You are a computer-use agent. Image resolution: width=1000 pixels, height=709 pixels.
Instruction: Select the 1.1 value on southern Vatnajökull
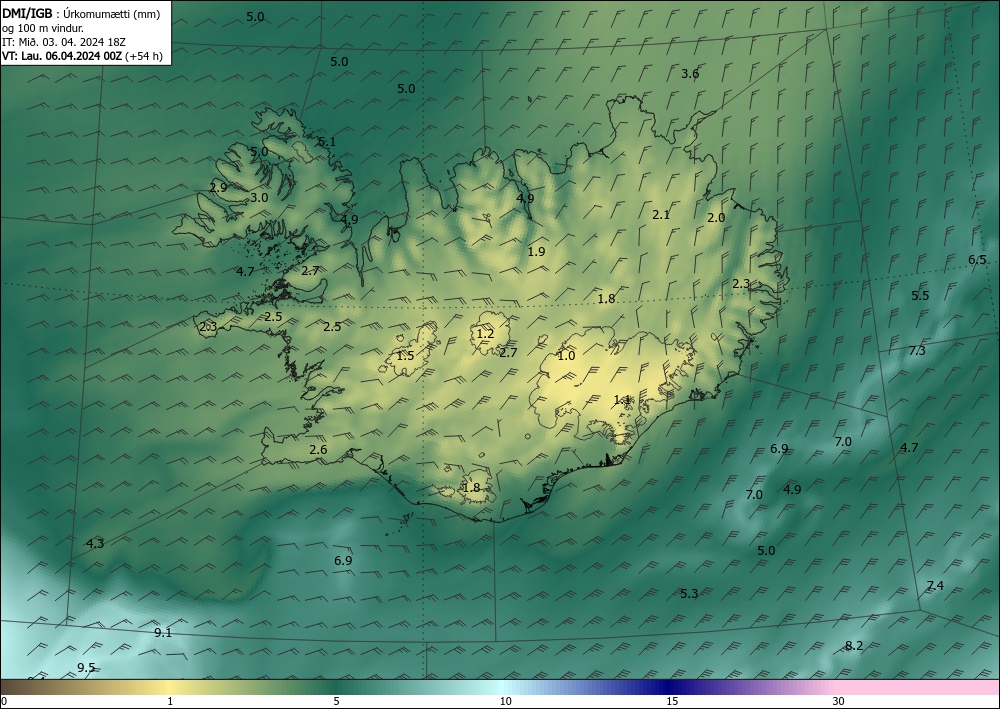(x=622, y=400)
